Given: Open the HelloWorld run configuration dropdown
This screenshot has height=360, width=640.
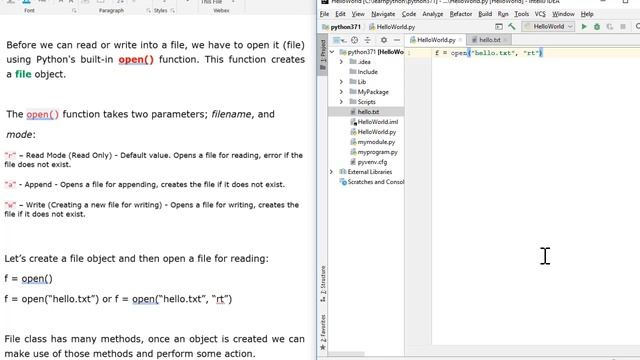Looking at the screenshot, I should pyautogui.click(x=549, y=27).
